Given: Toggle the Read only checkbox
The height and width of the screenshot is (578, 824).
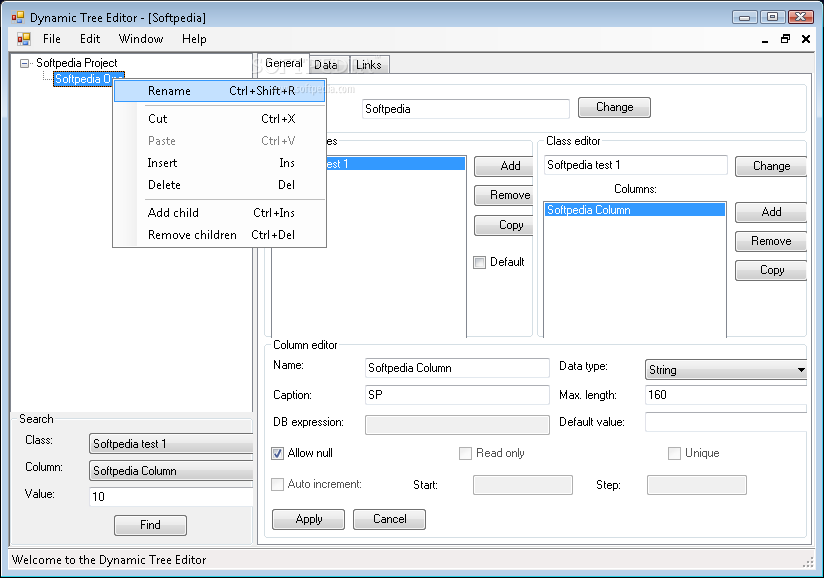Looking at the screenshot, I should pos(465,453).
